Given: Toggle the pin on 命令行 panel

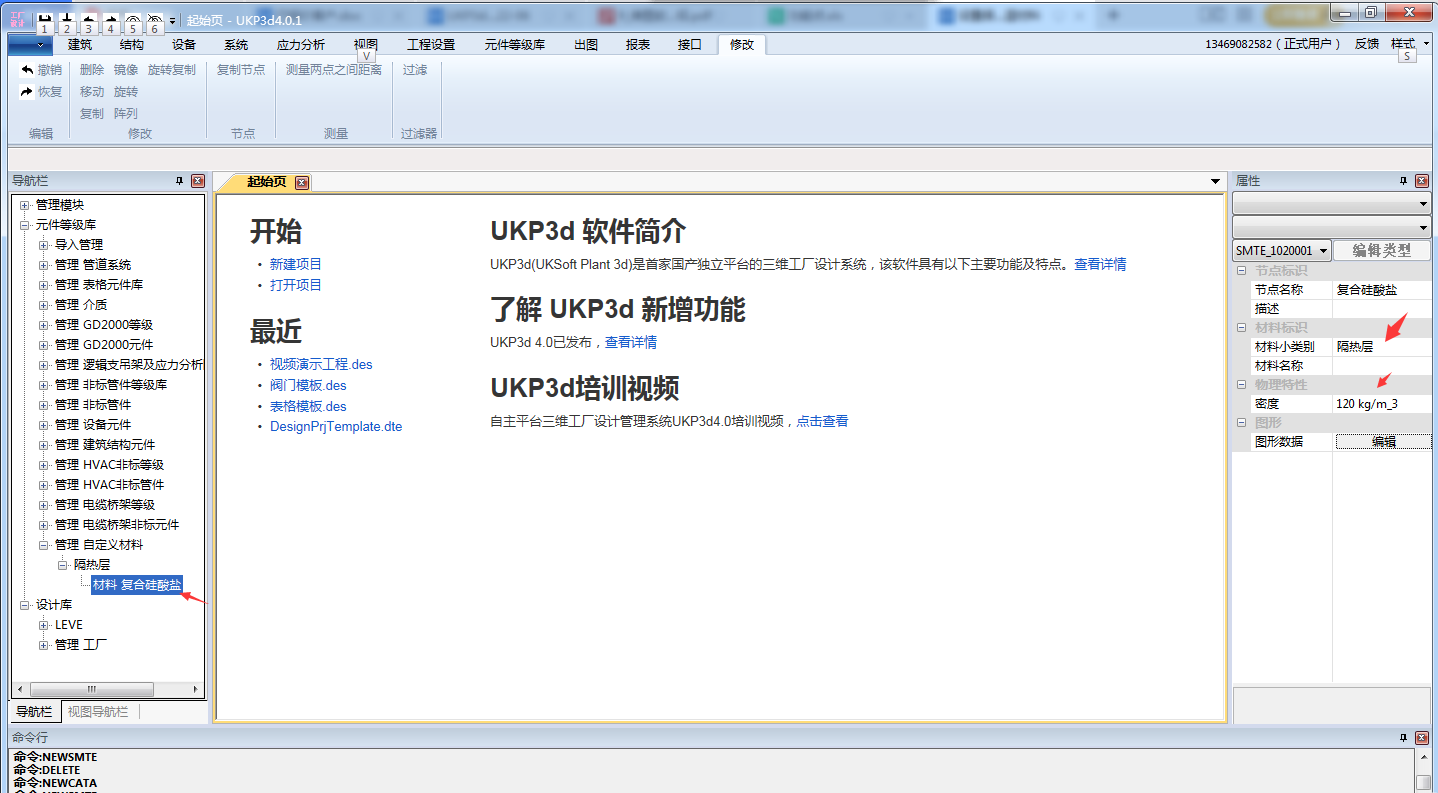Looking at the screenshot, I should point(1404,737).
